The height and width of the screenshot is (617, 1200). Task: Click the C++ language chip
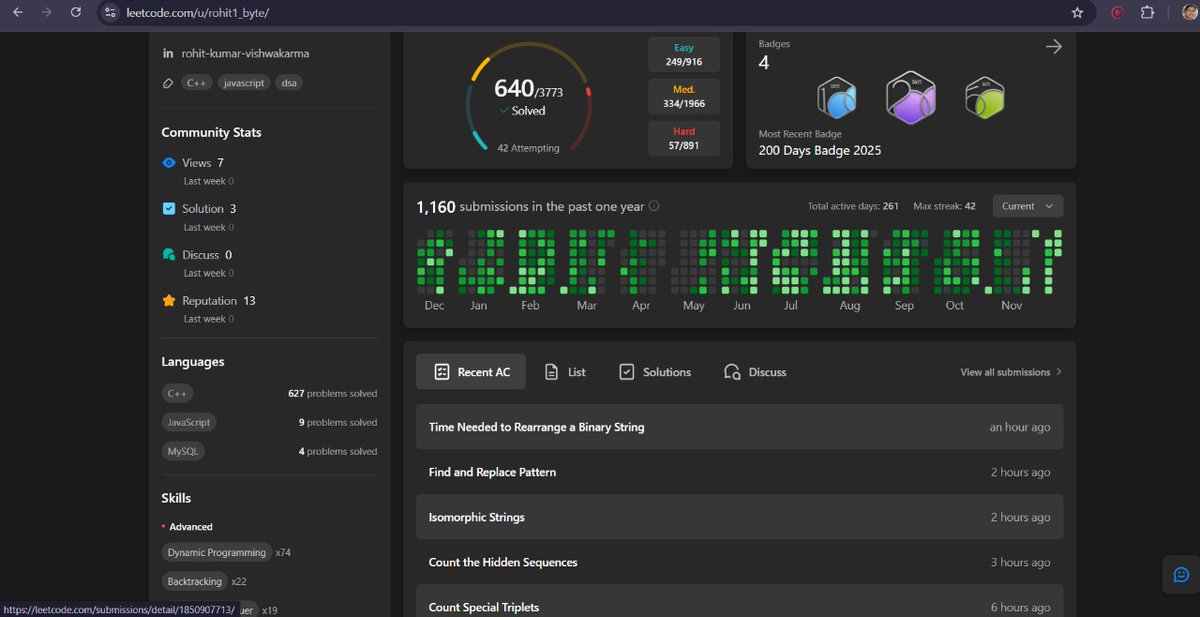pyautogui.click(x=179, y=394)
